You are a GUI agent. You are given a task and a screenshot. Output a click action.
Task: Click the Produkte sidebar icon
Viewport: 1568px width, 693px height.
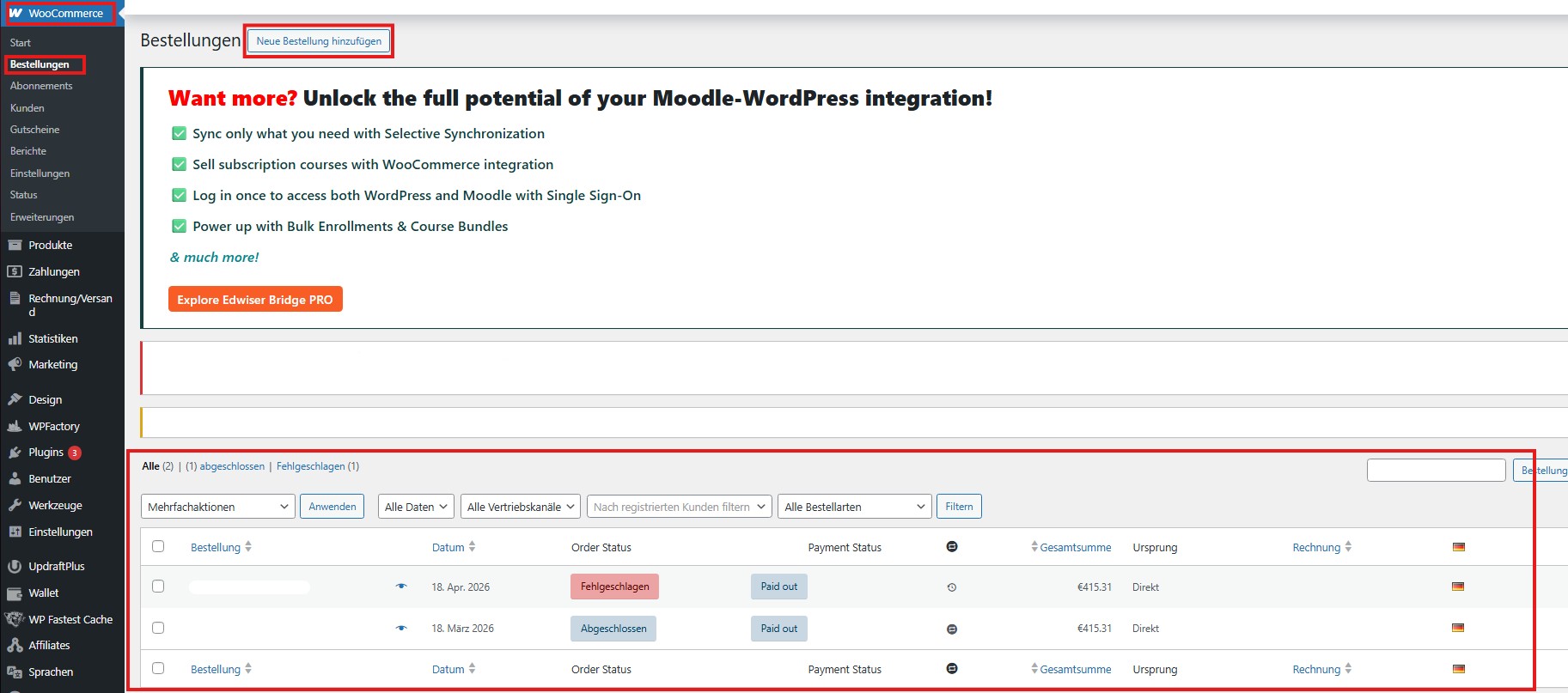click(15, 245)
